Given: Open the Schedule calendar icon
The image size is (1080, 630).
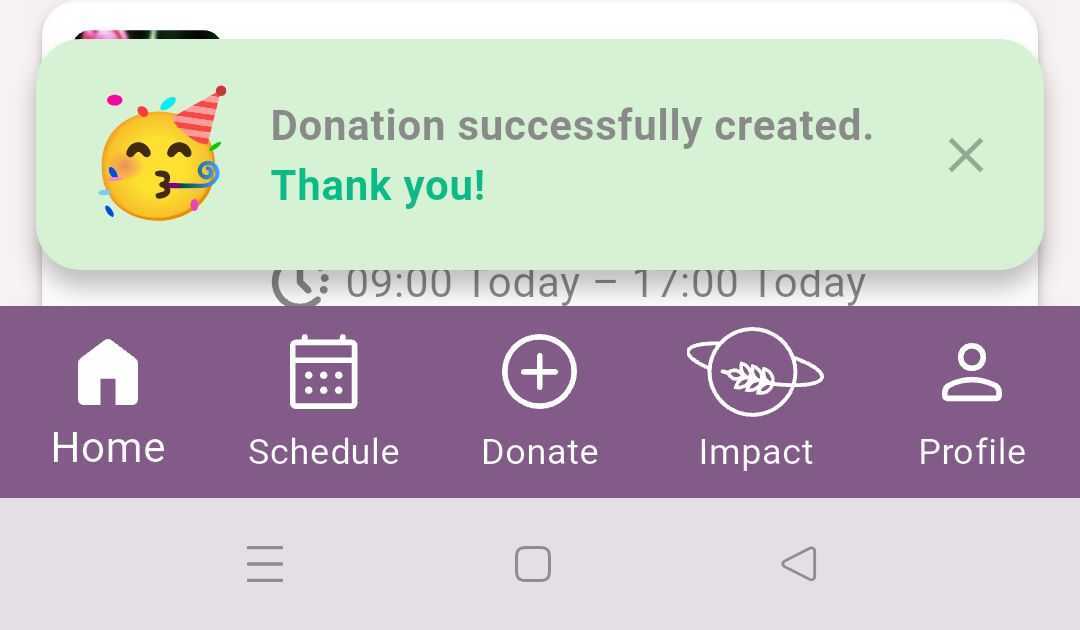Looking at the screenshot, I should click(323, 372).
